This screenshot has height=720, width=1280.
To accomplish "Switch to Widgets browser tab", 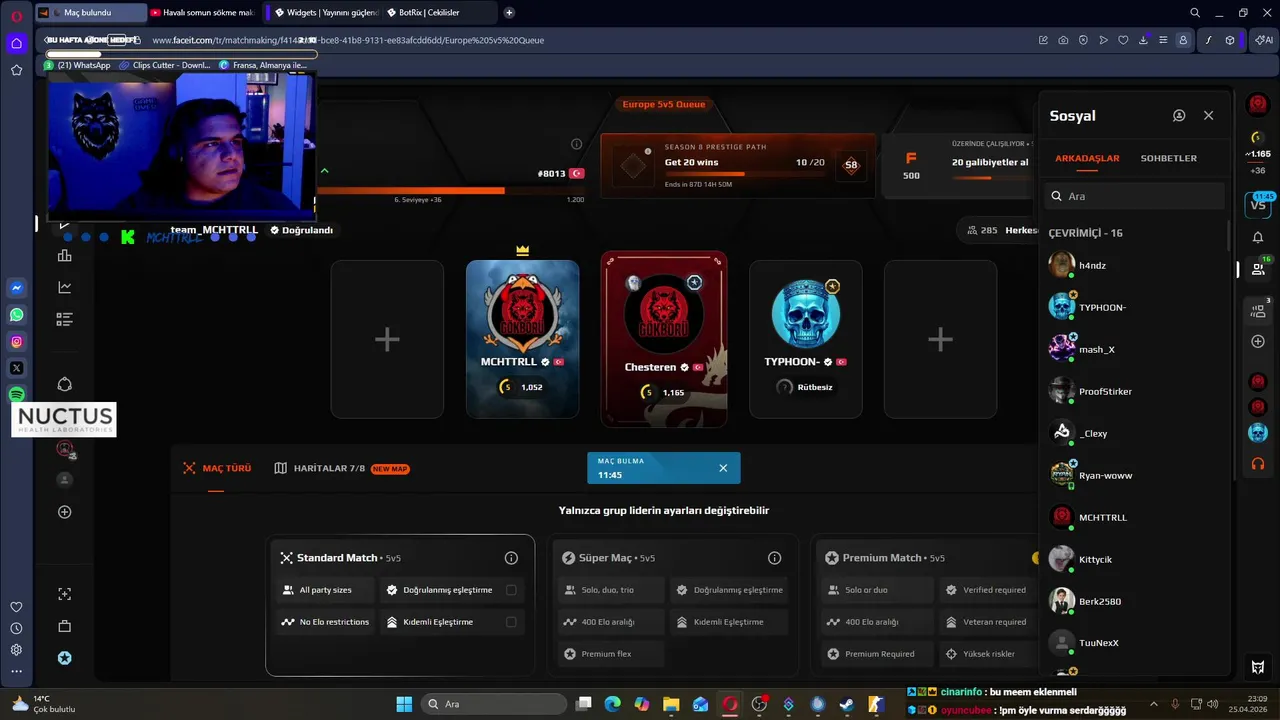I will click(x=325, y=13).
